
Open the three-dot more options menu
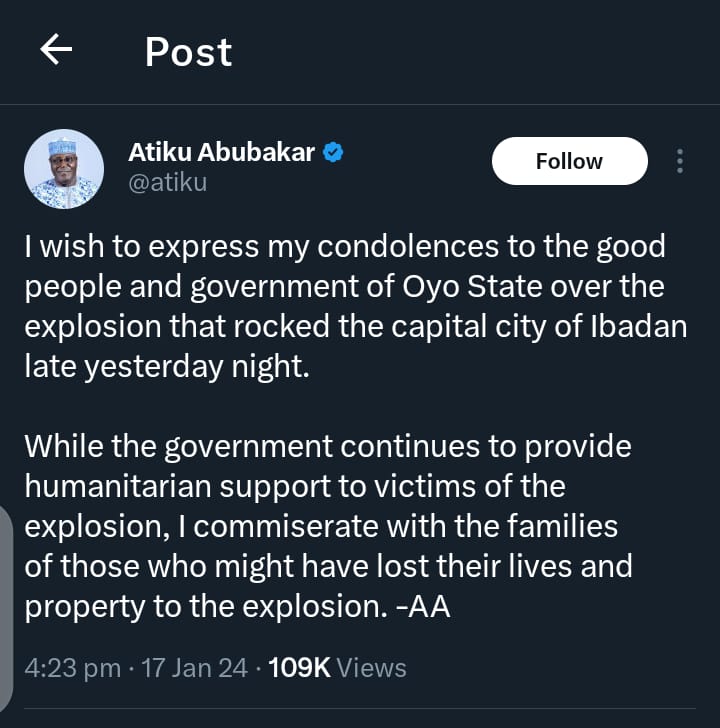pos(680,161)
